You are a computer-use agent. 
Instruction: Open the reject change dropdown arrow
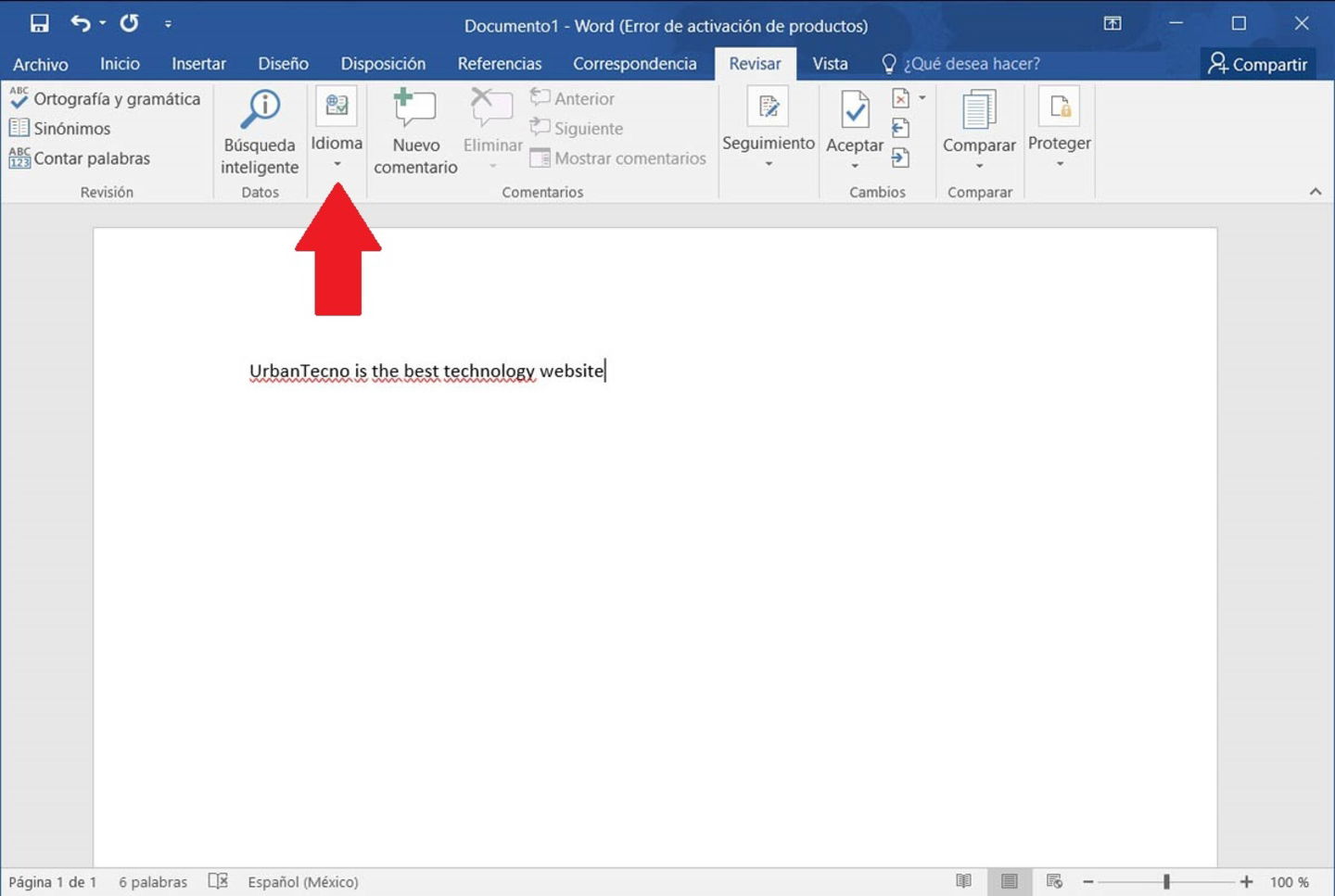click(922, 98)
